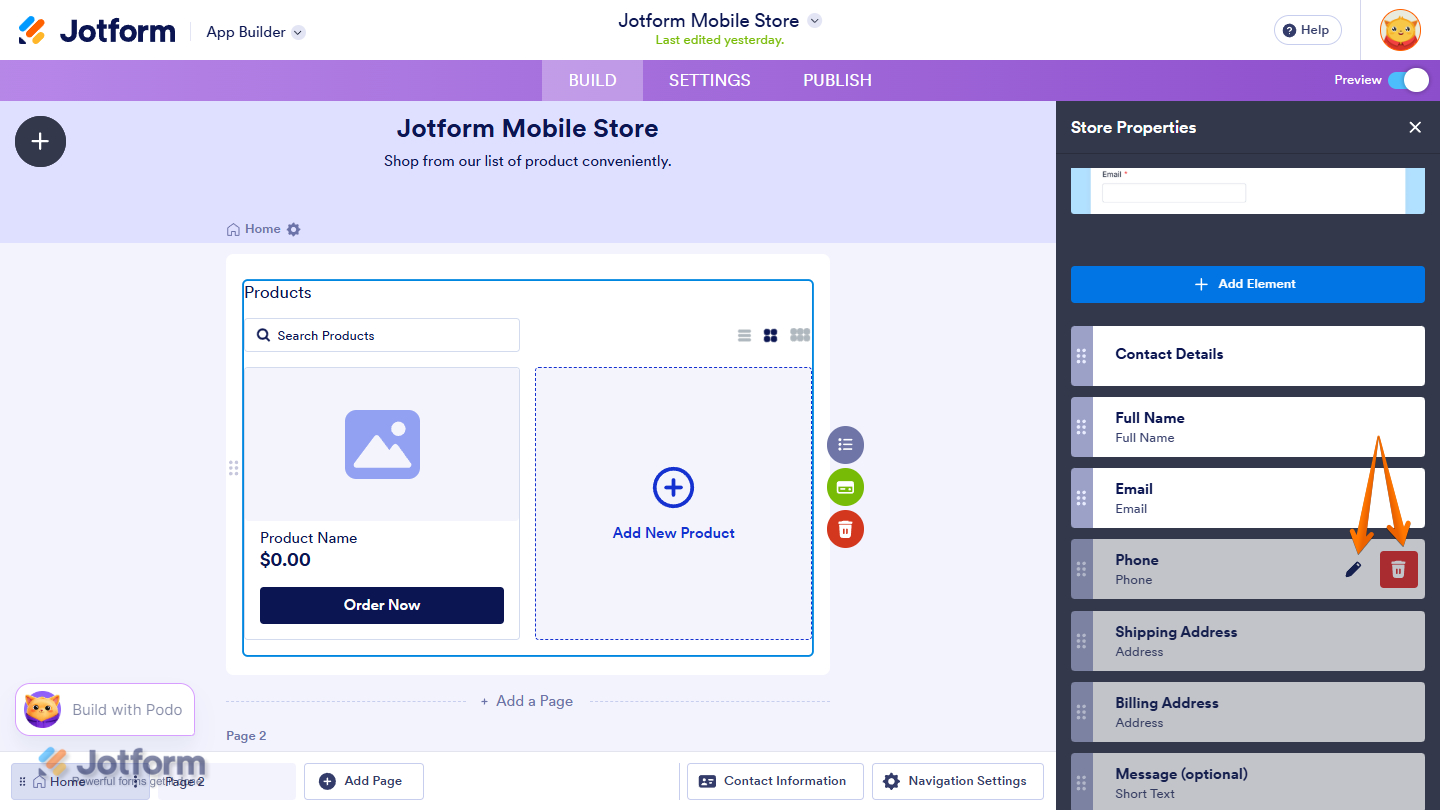Remove the Phone element via trash icon

pos(1398,569)
